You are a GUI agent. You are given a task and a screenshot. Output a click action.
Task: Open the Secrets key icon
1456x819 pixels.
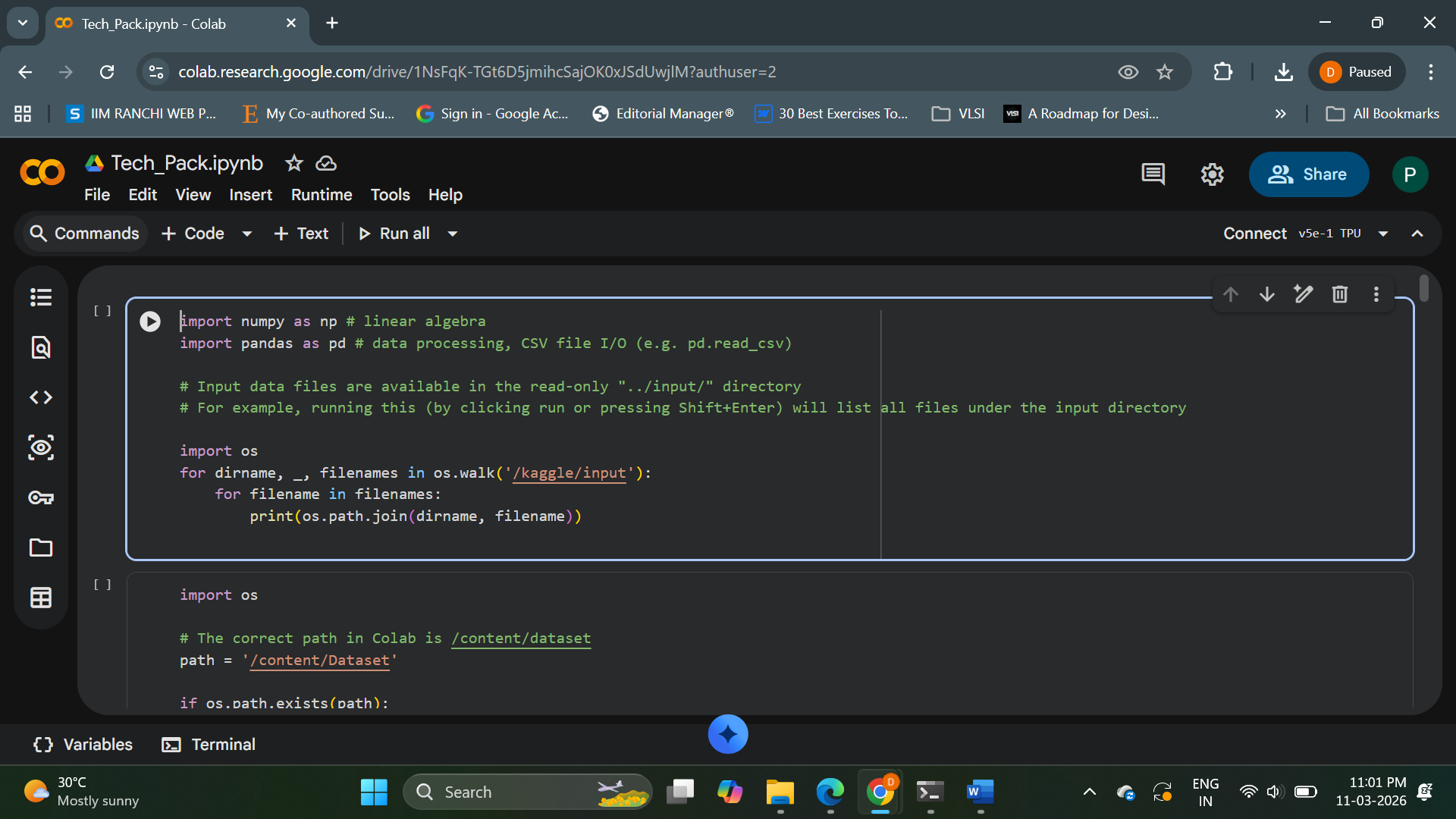coord(41,497)
